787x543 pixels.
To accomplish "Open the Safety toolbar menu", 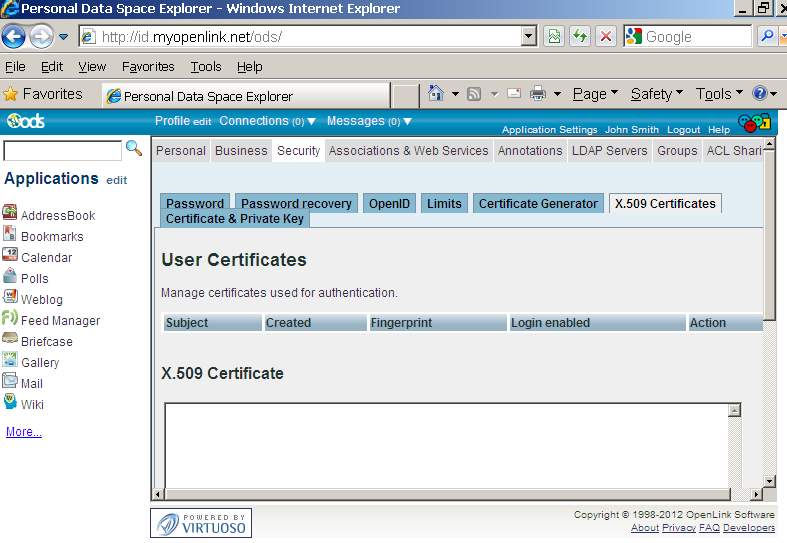I will (656, 94).
